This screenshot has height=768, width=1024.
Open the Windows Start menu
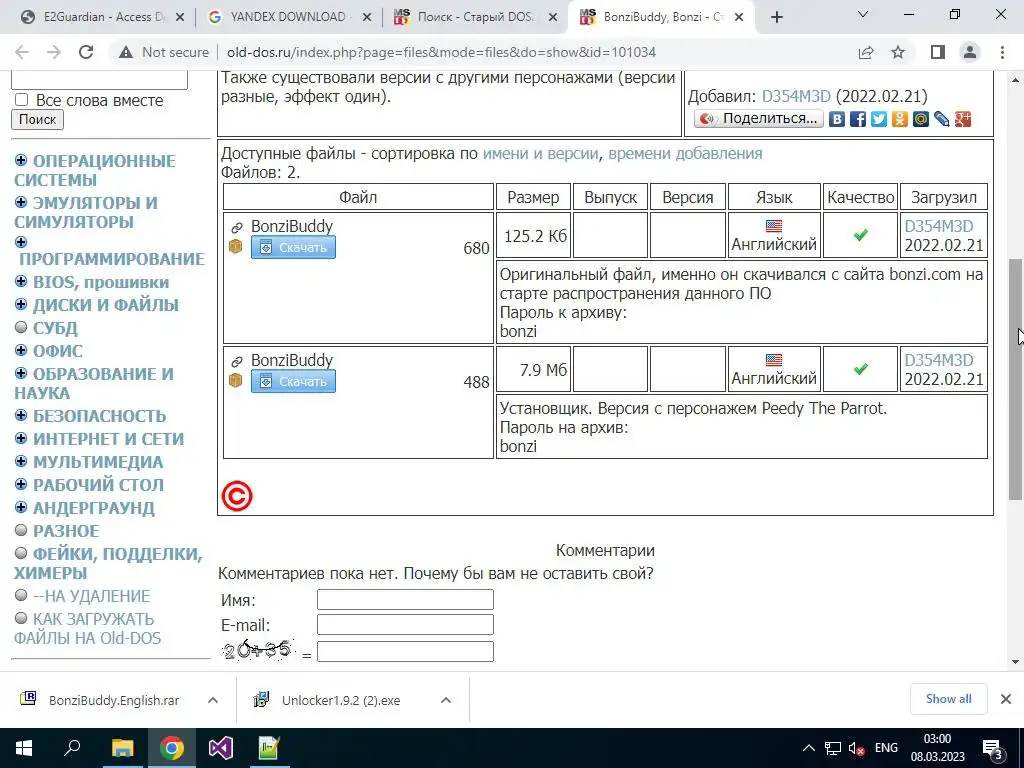[x=24, y=748]
